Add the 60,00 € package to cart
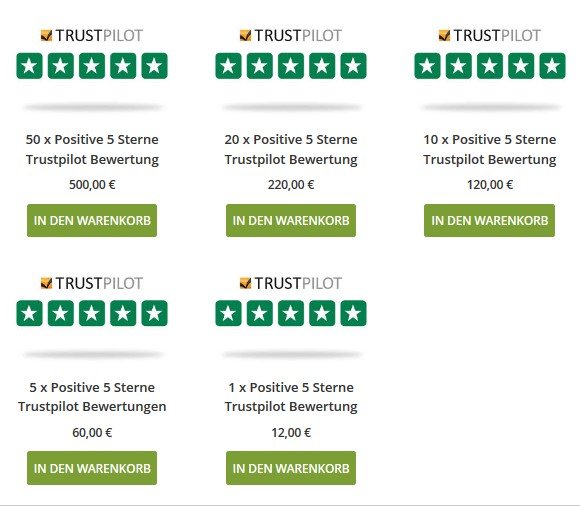Screen dimensions: 580x507 (92, 468)
